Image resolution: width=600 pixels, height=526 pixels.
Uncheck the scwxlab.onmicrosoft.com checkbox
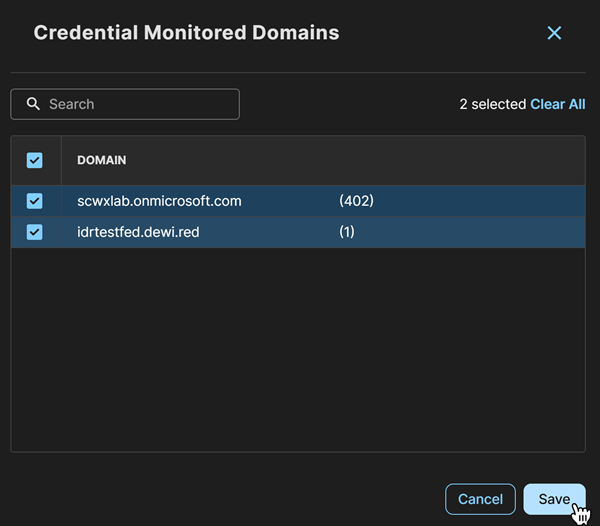point(34,201)
